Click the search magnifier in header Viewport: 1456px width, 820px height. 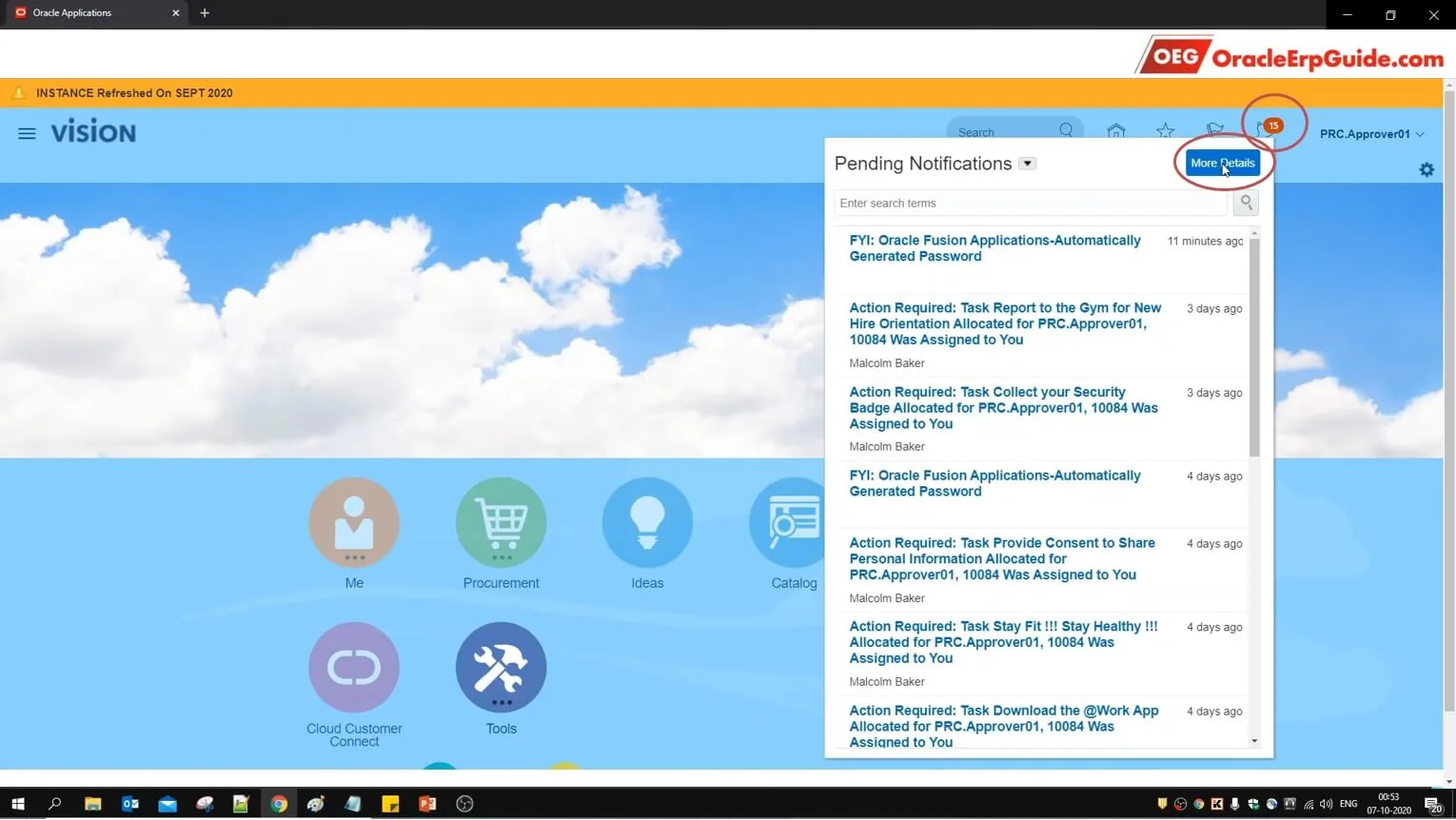(x=1066, y=131)
